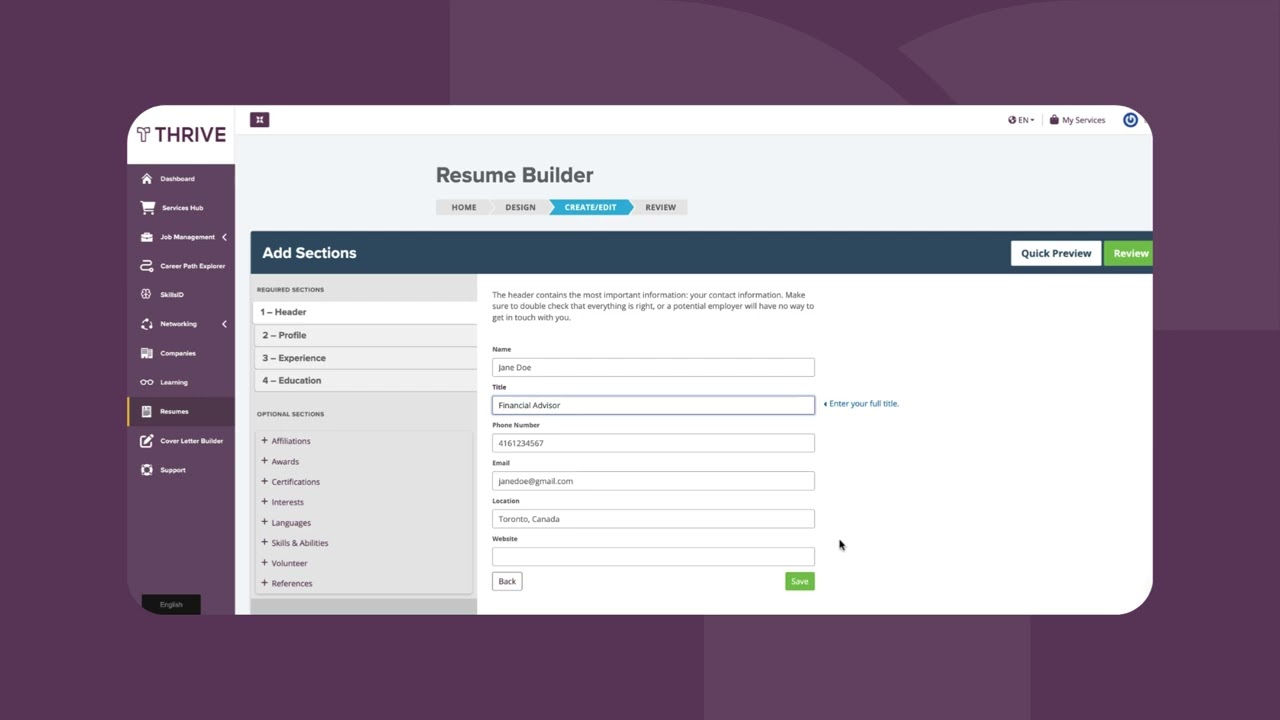Click the collapse sidebar icon at top
Image resolution: width=1280 pixels, height=720 pixels.
tap(259, 120)
